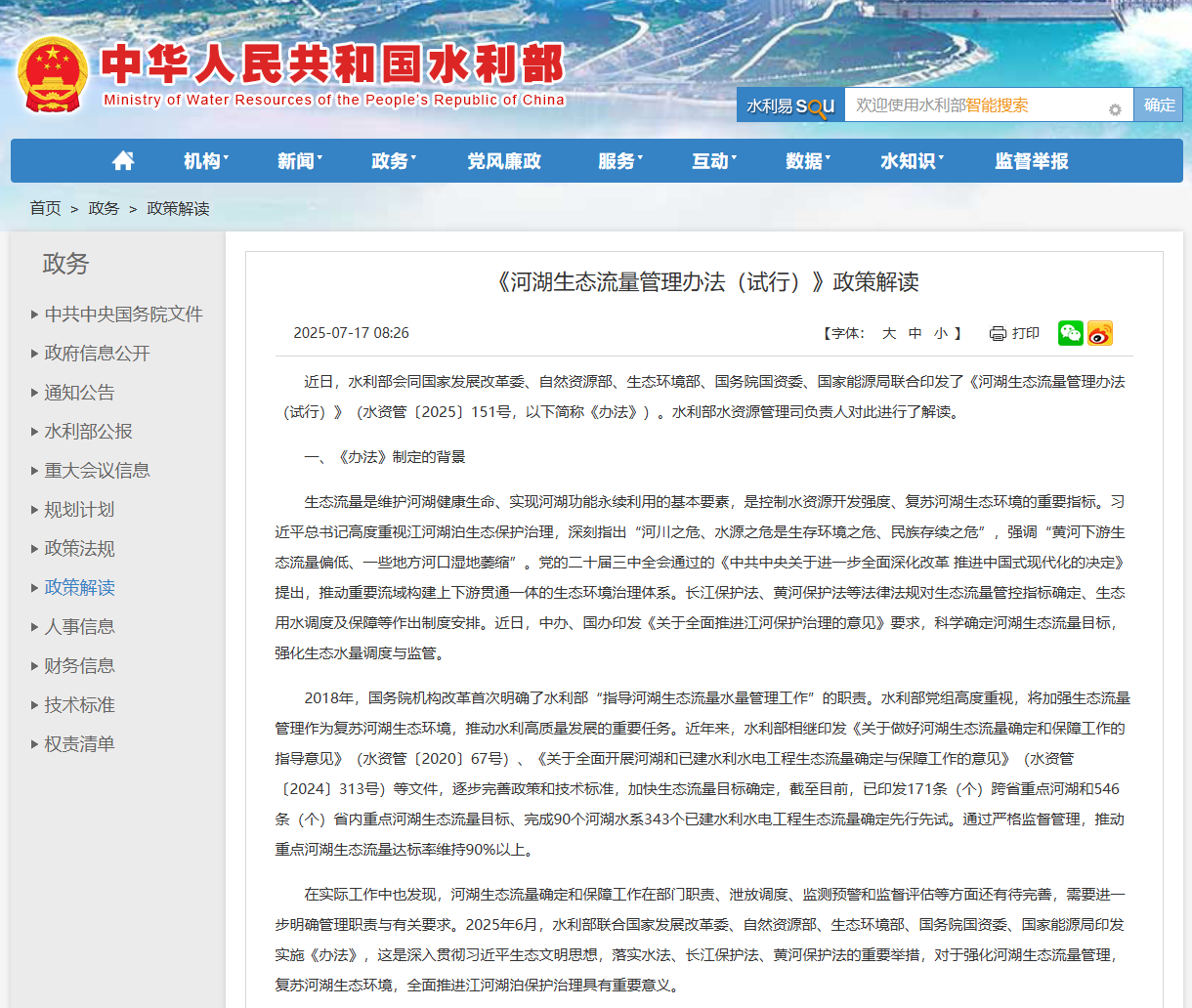Open the 数据 dropdown menu
This screenshot has height=1008, width=1192.
click(x=808, y=161)
